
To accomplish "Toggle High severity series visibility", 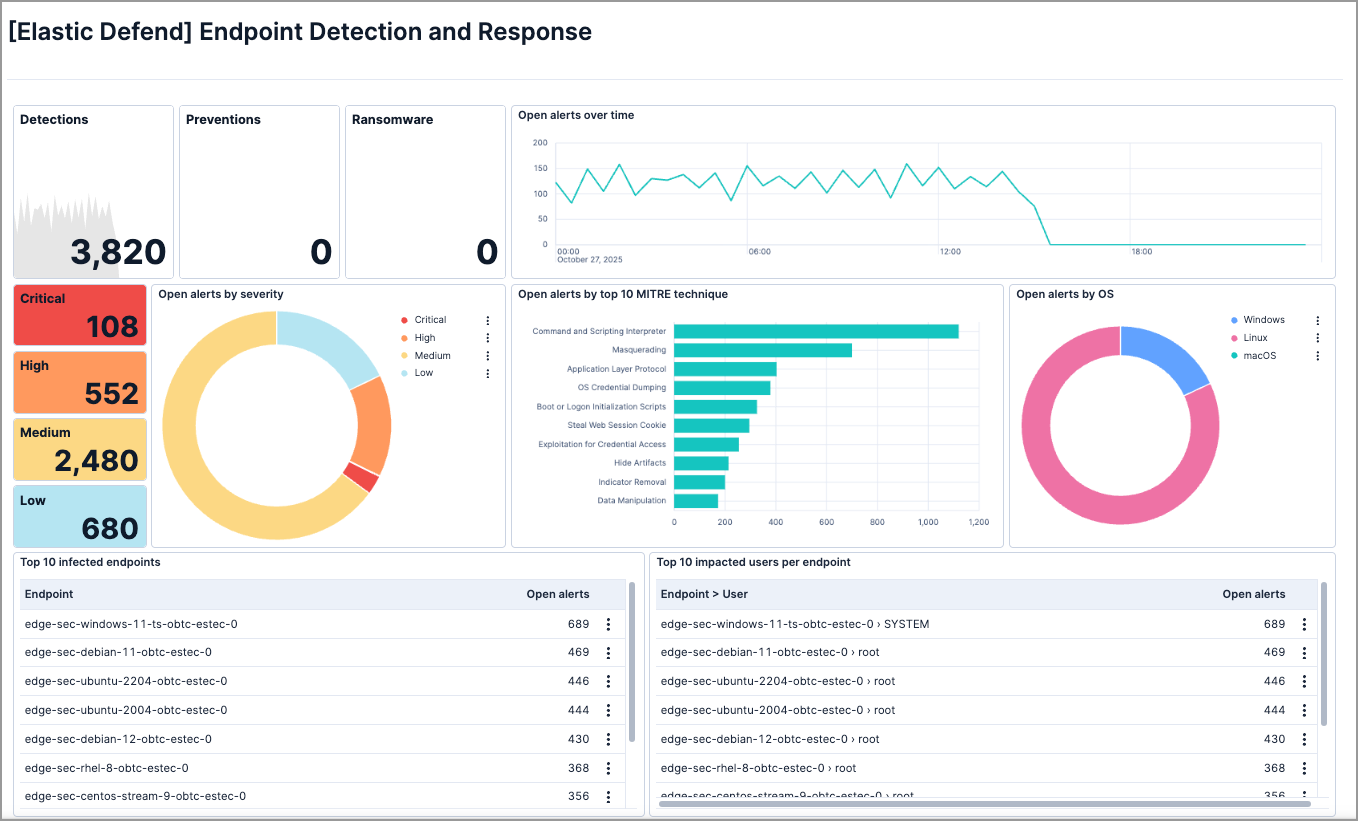I will (424, 337).
